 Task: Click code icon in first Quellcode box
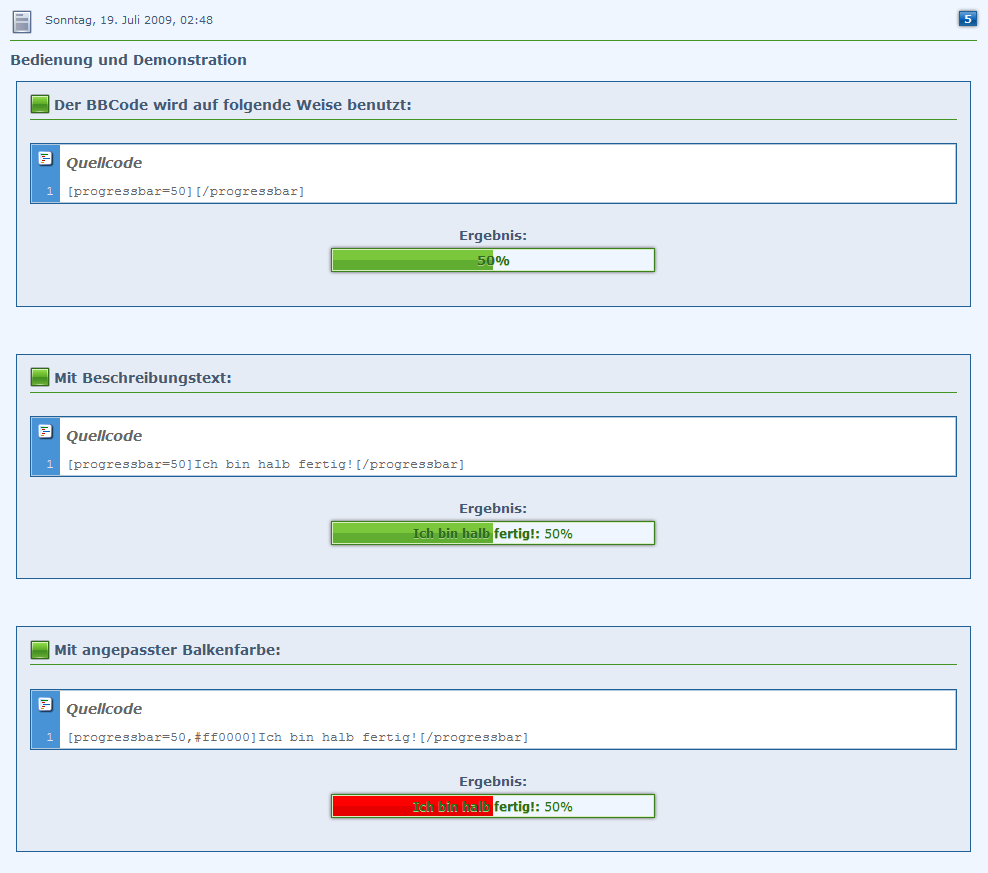pyautogui.click(x=45, y=158)
